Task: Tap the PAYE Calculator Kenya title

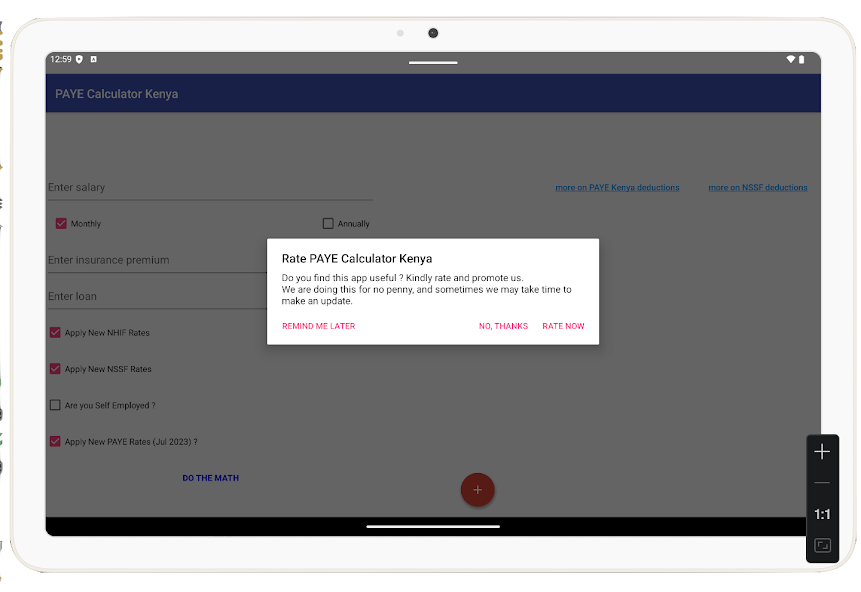Action: pos(116,94)
